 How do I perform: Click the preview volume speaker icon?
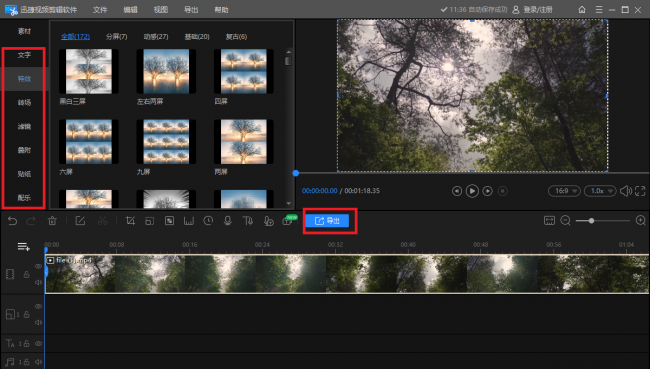[626, 191]
